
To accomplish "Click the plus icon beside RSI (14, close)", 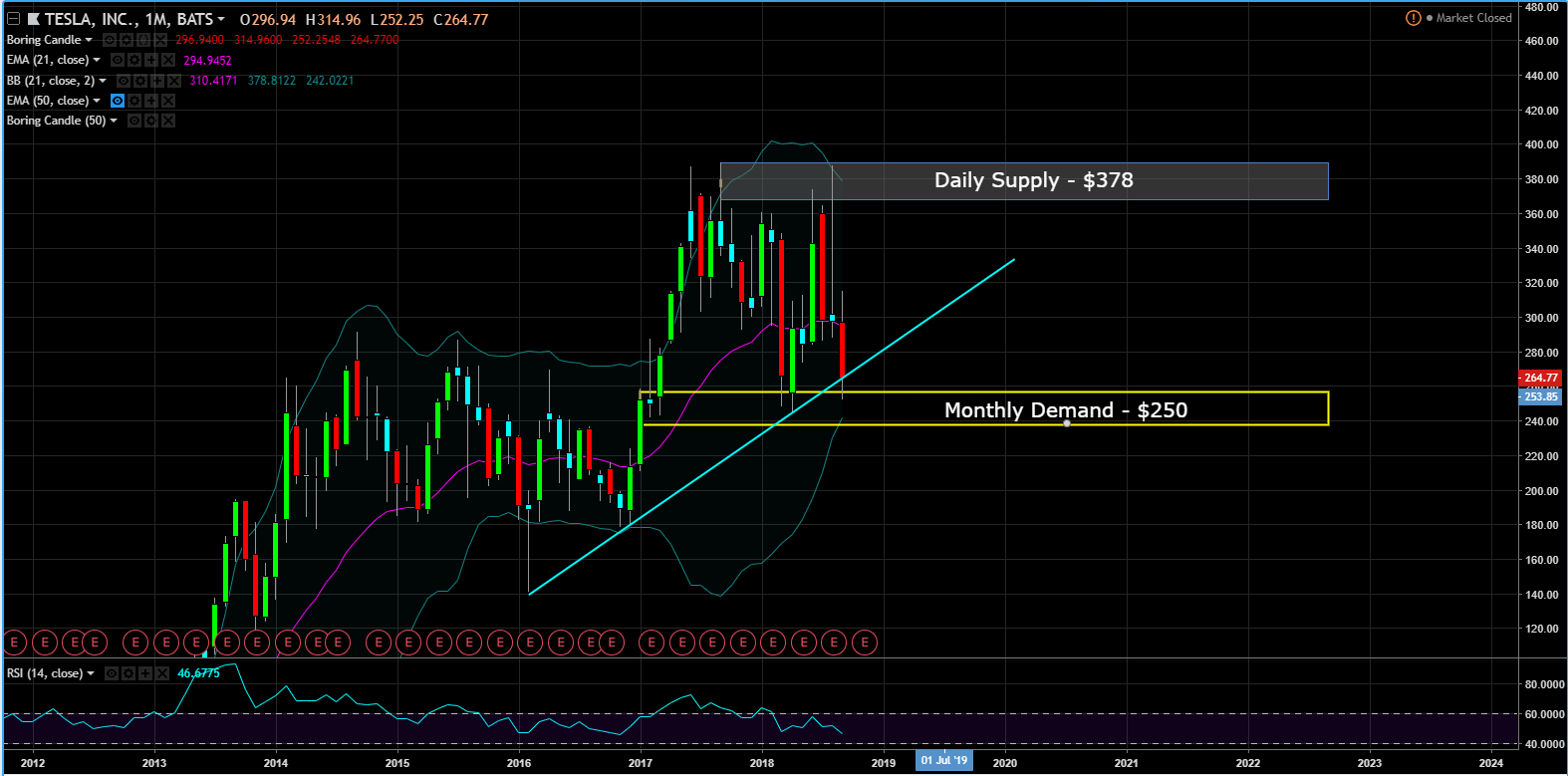I will (x=145, y=673).
